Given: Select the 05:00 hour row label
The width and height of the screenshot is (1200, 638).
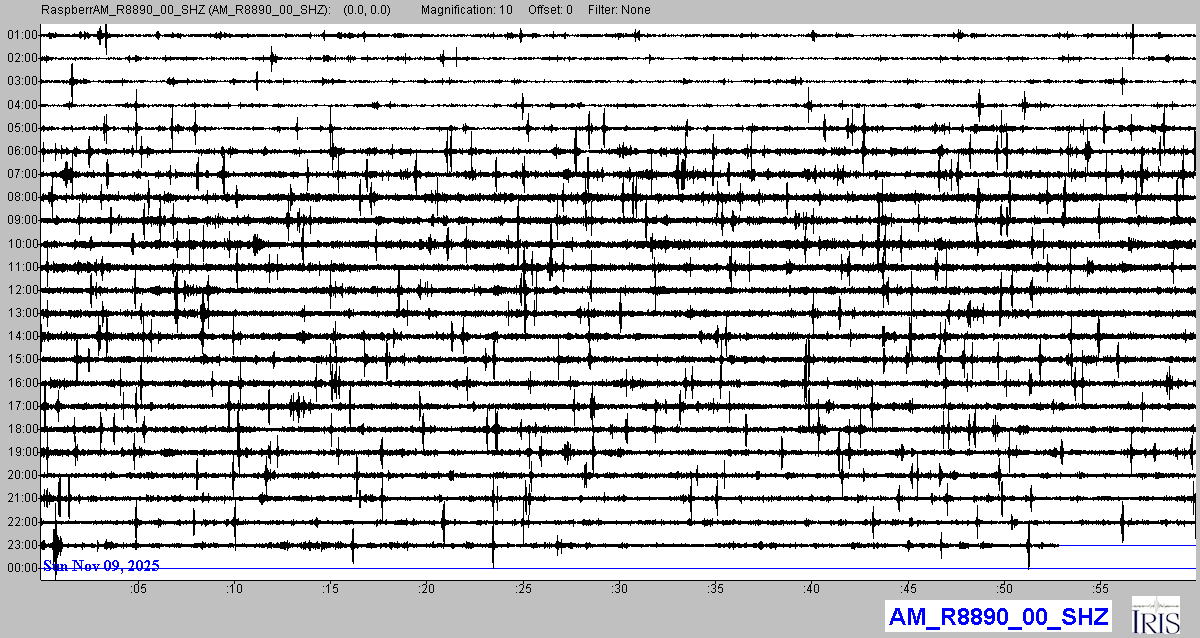Looking at the screenshot, I should tap(22, 128).
